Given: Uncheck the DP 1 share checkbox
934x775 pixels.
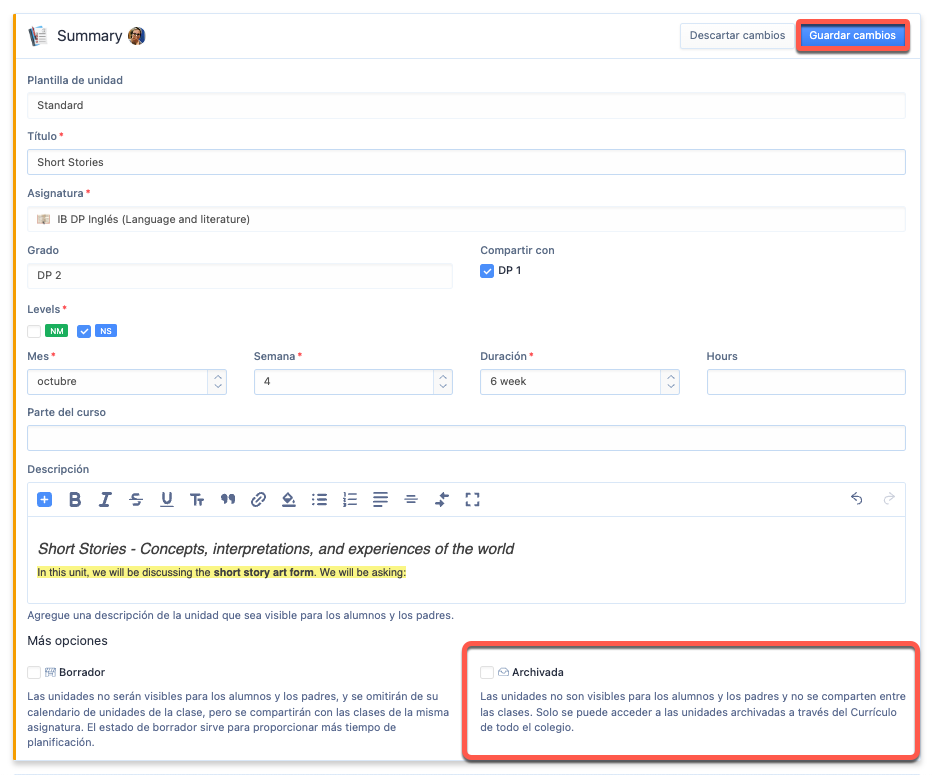Looking at the screenshot, I should pos(487,271).
